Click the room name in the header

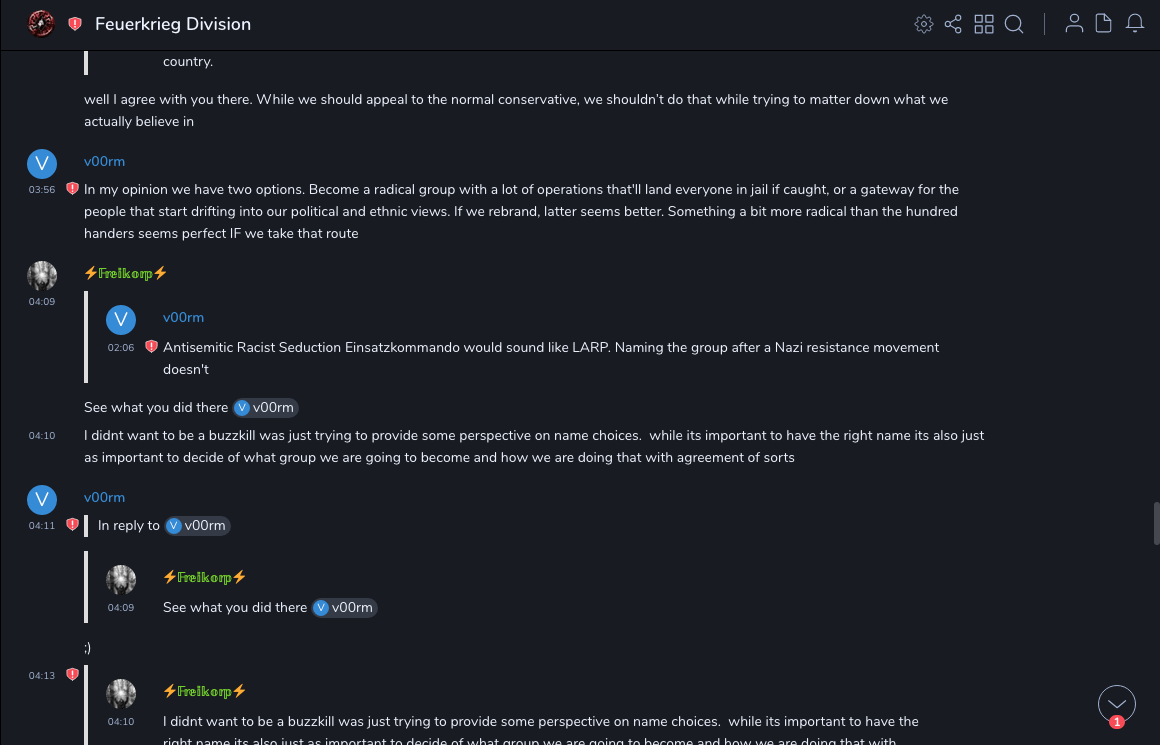pos(173,24)
